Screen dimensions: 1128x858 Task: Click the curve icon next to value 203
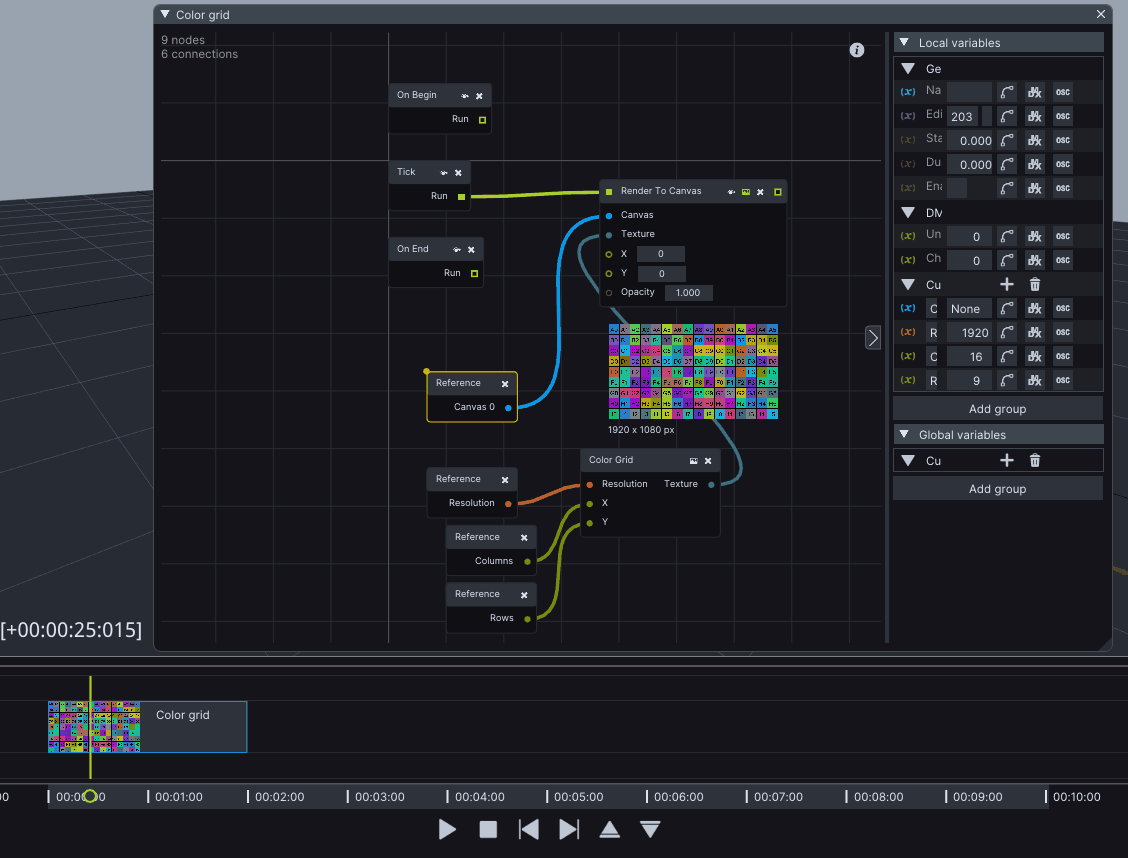pyautogui.click(x=1007, y=116)
